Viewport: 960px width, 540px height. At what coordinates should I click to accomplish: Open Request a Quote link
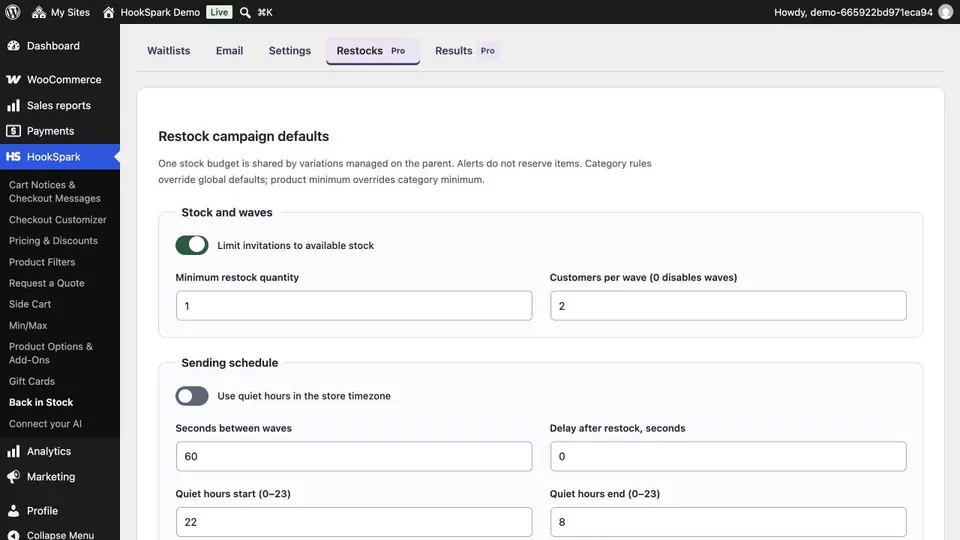47,283
